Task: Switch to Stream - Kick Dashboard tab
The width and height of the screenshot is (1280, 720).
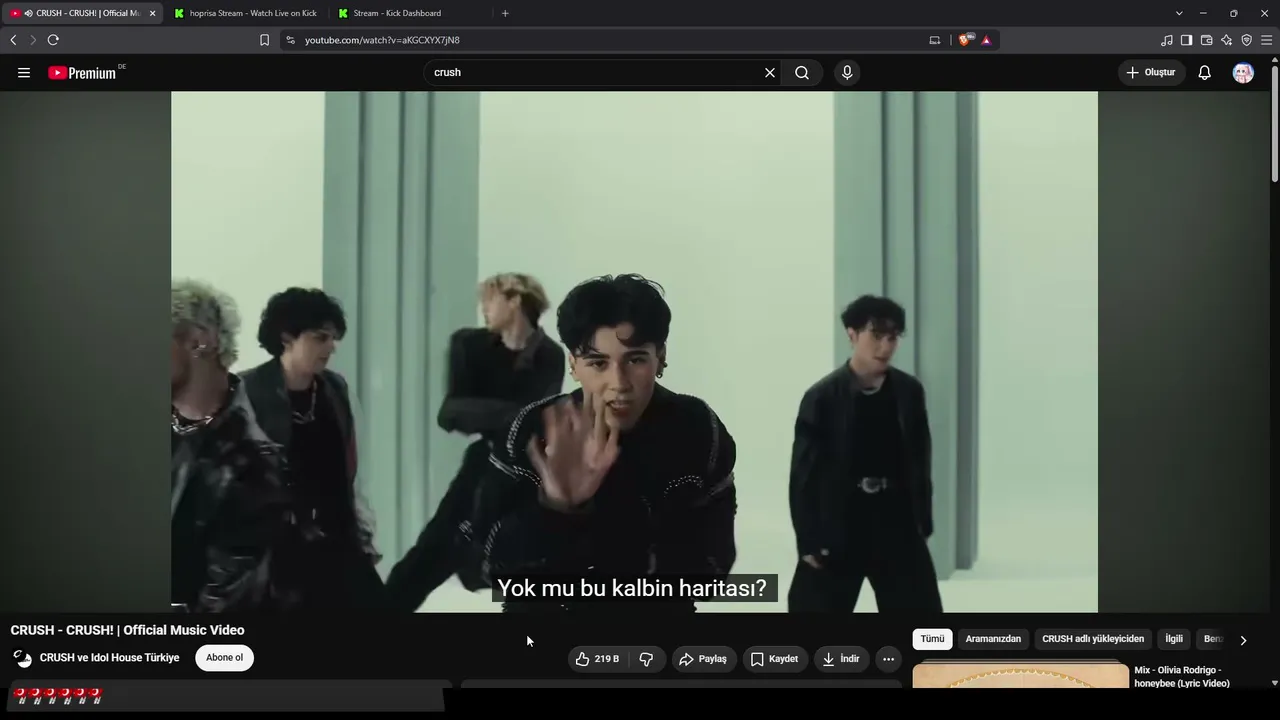Action: coord(410,13)
